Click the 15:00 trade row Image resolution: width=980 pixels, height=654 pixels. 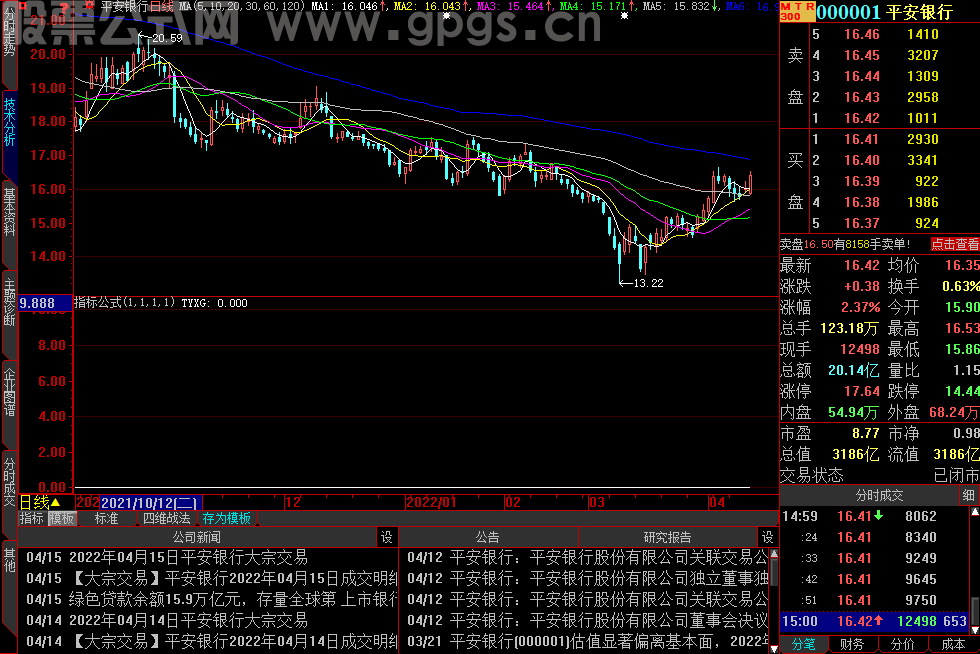pos(875,621)
